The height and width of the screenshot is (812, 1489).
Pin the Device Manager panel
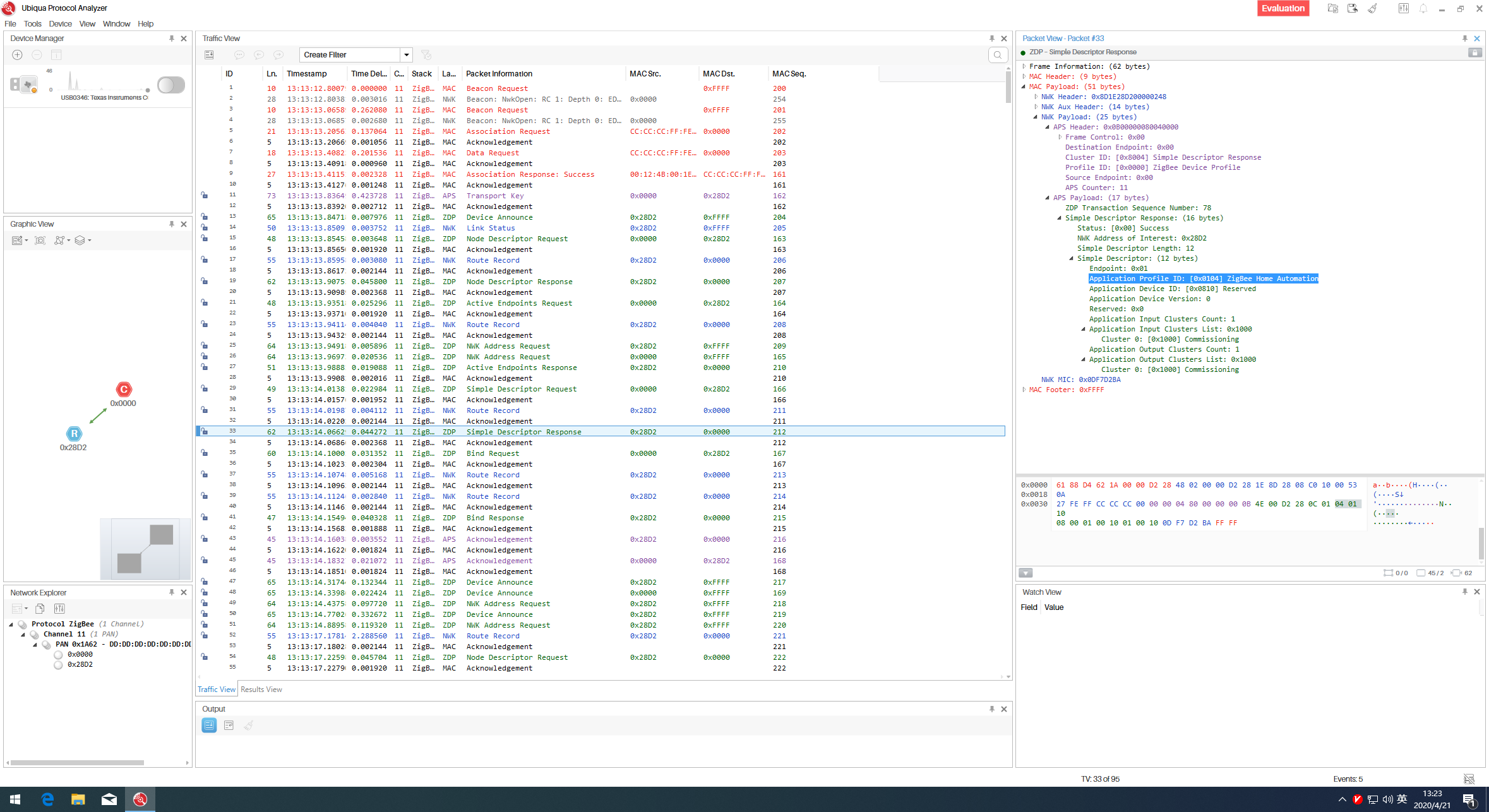point(172,39)
